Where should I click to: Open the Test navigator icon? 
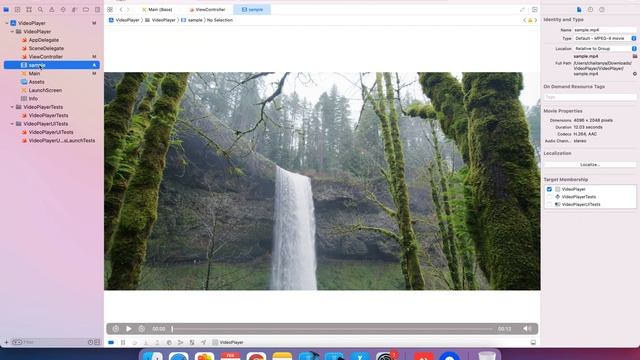(x=63, y=9)
